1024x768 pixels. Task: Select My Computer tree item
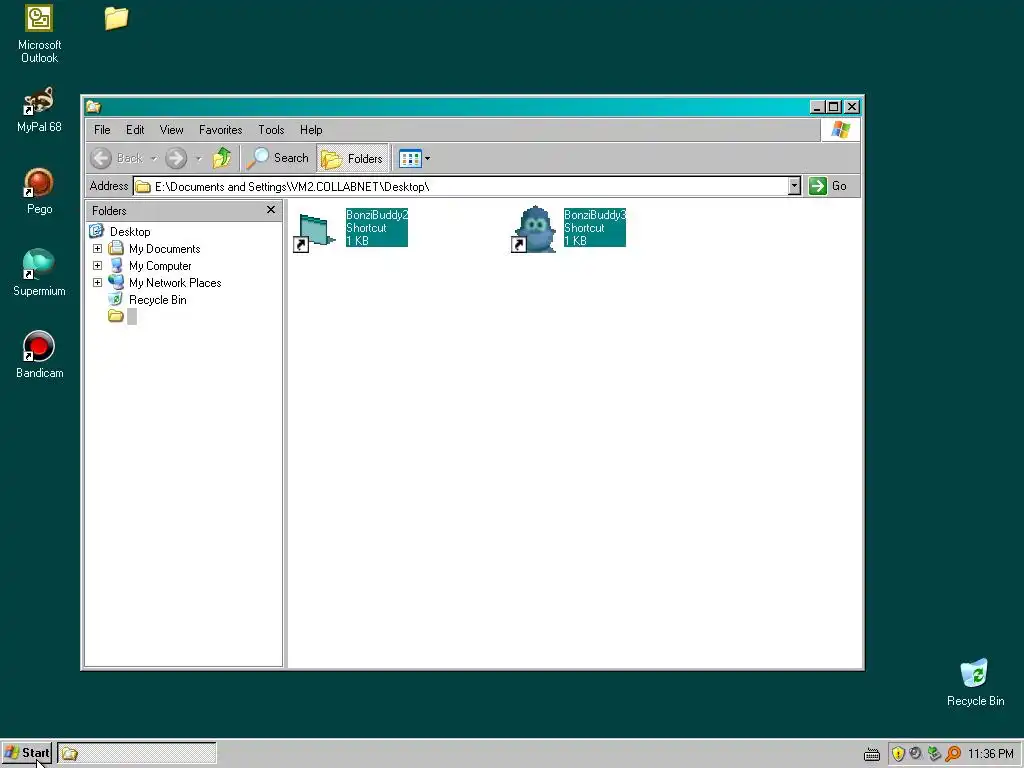(x=160, y=266)
